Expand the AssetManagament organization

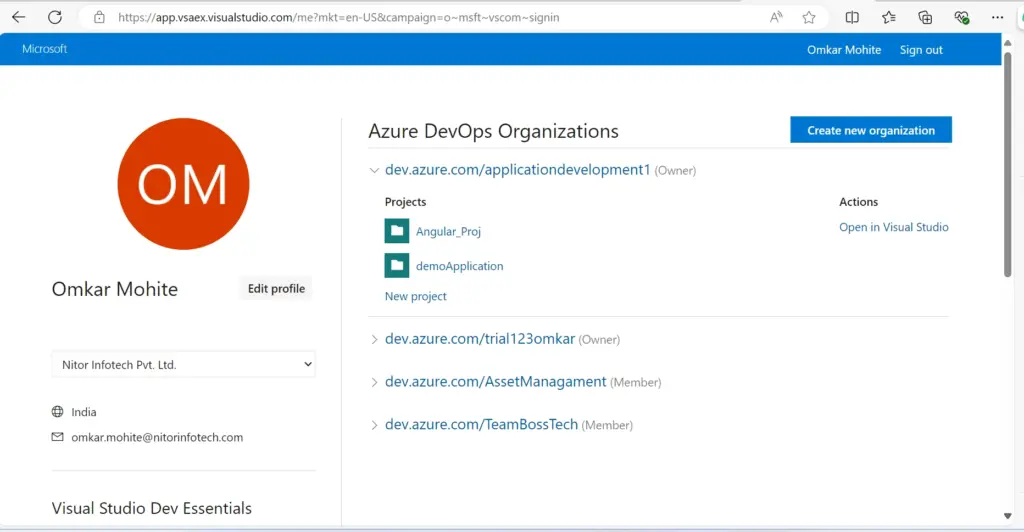click(x=374, y=382)
